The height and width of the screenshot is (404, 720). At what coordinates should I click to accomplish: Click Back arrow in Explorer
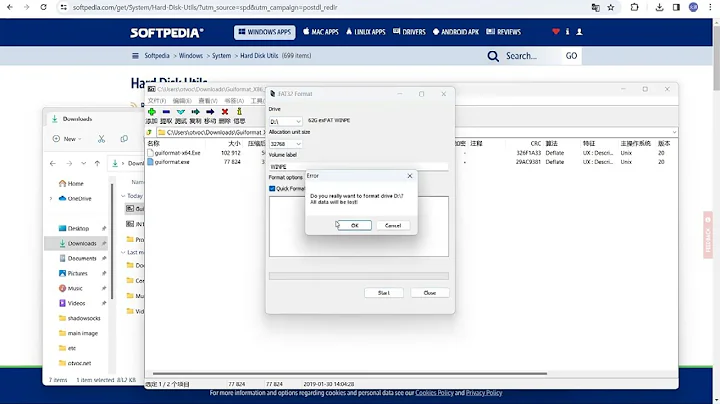click(x=53, y=163)
